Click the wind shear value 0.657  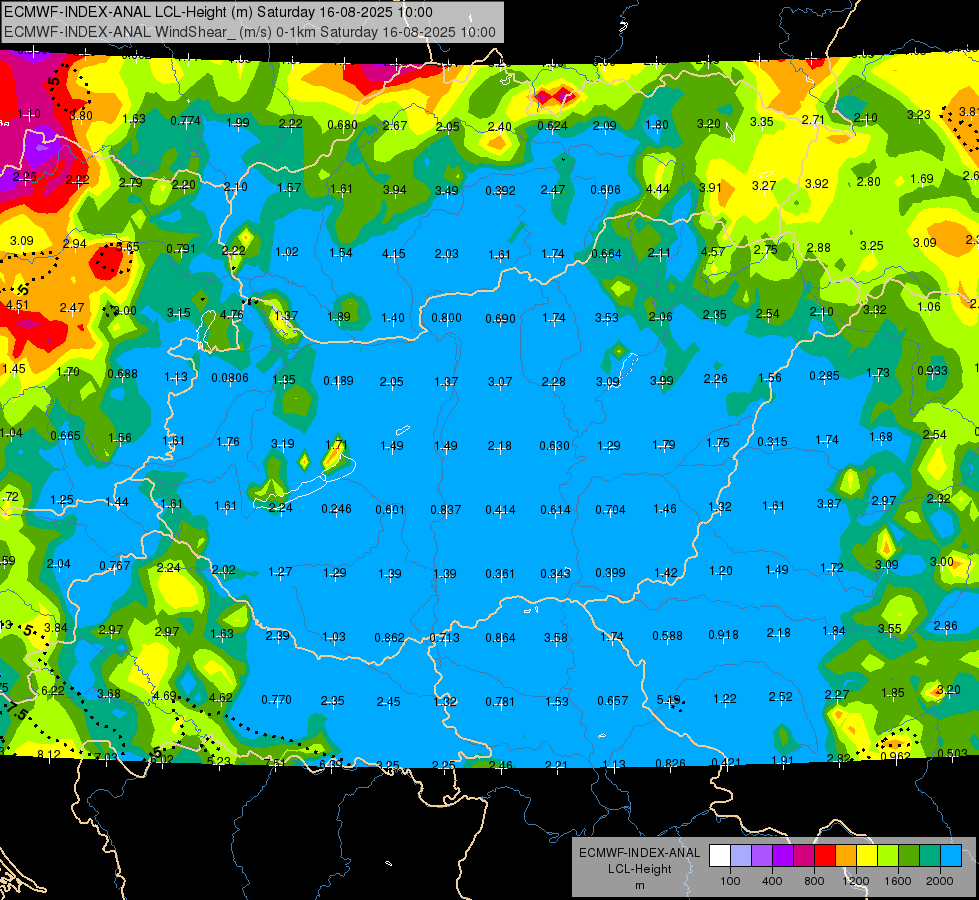click(x=612, y=701)
